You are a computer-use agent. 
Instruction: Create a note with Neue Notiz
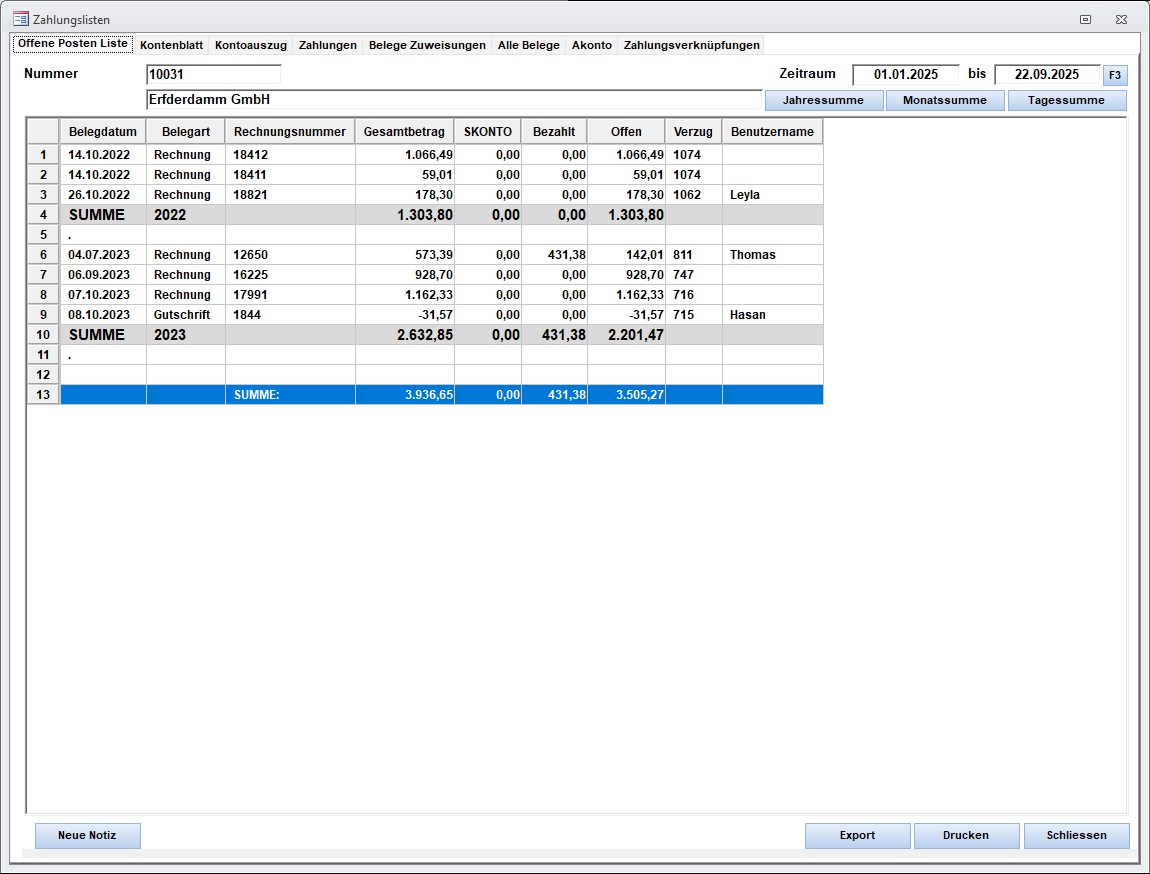click(87, 835)
